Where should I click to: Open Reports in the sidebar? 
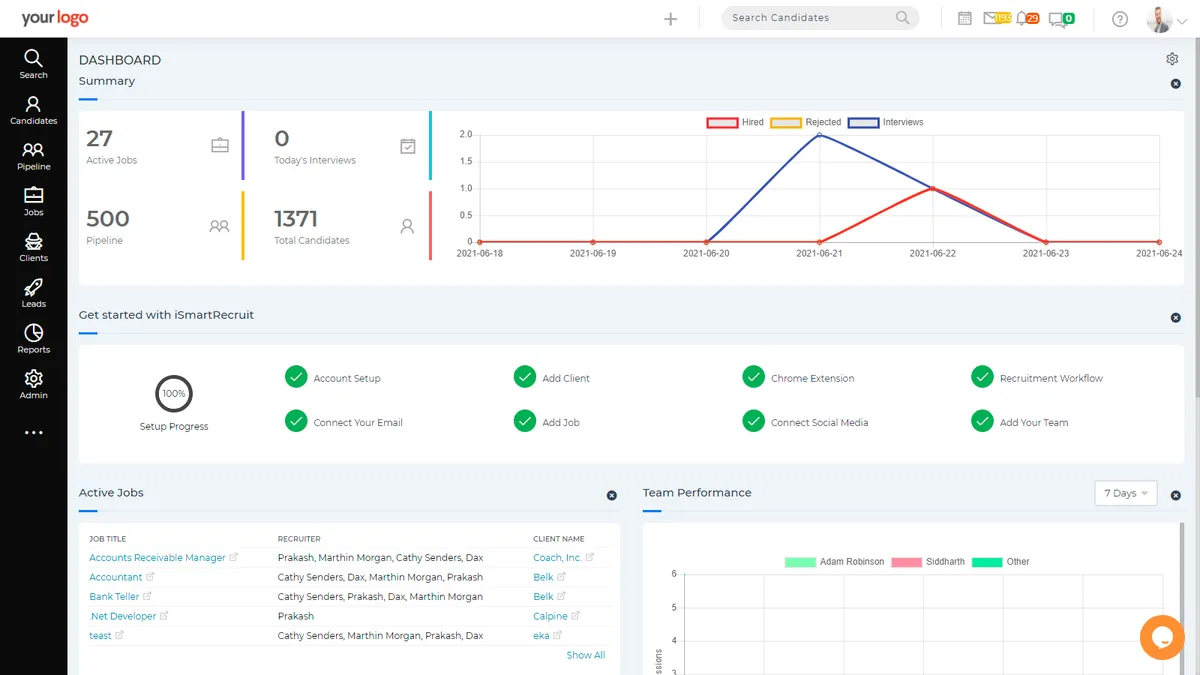tap(33, 339)
